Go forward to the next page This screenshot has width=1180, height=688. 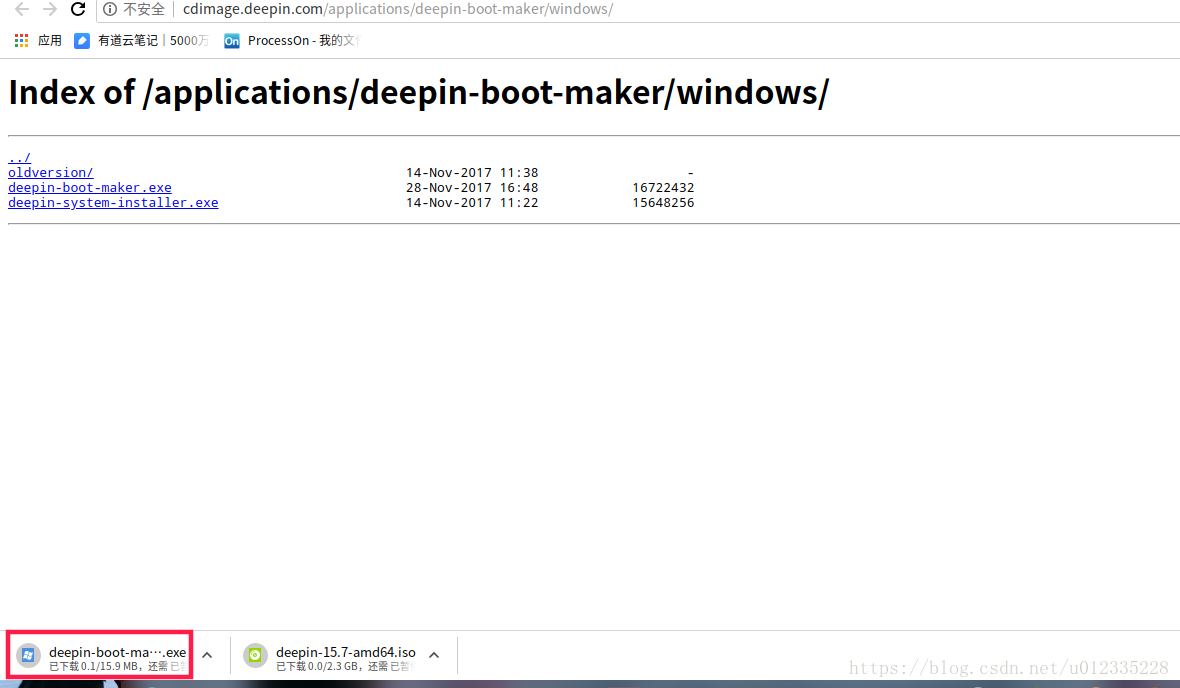tap(50, 9)
